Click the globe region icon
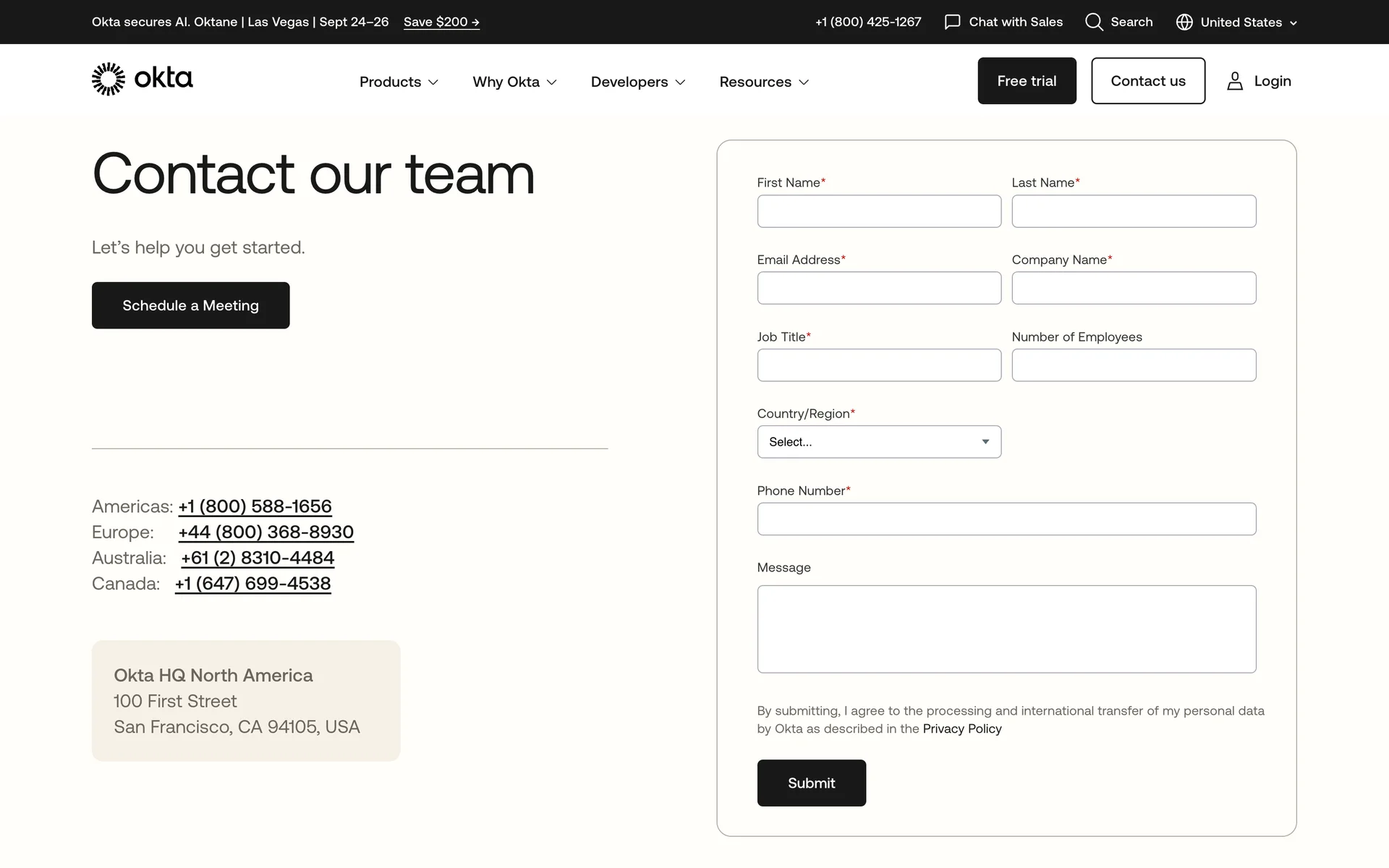1389x868 pixels. coord(1184,22)
